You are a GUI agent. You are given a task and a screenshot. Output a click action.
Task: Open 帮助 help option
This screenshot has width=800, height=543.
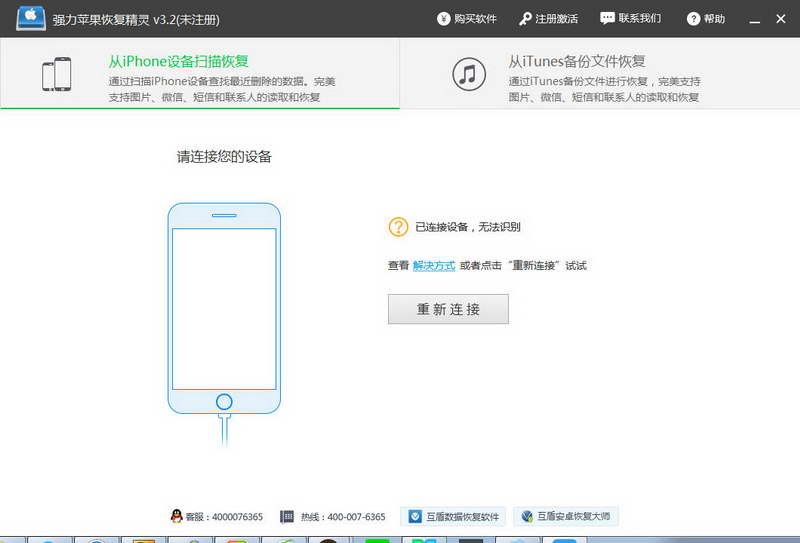pyautogui.click(x=706, y=19)
